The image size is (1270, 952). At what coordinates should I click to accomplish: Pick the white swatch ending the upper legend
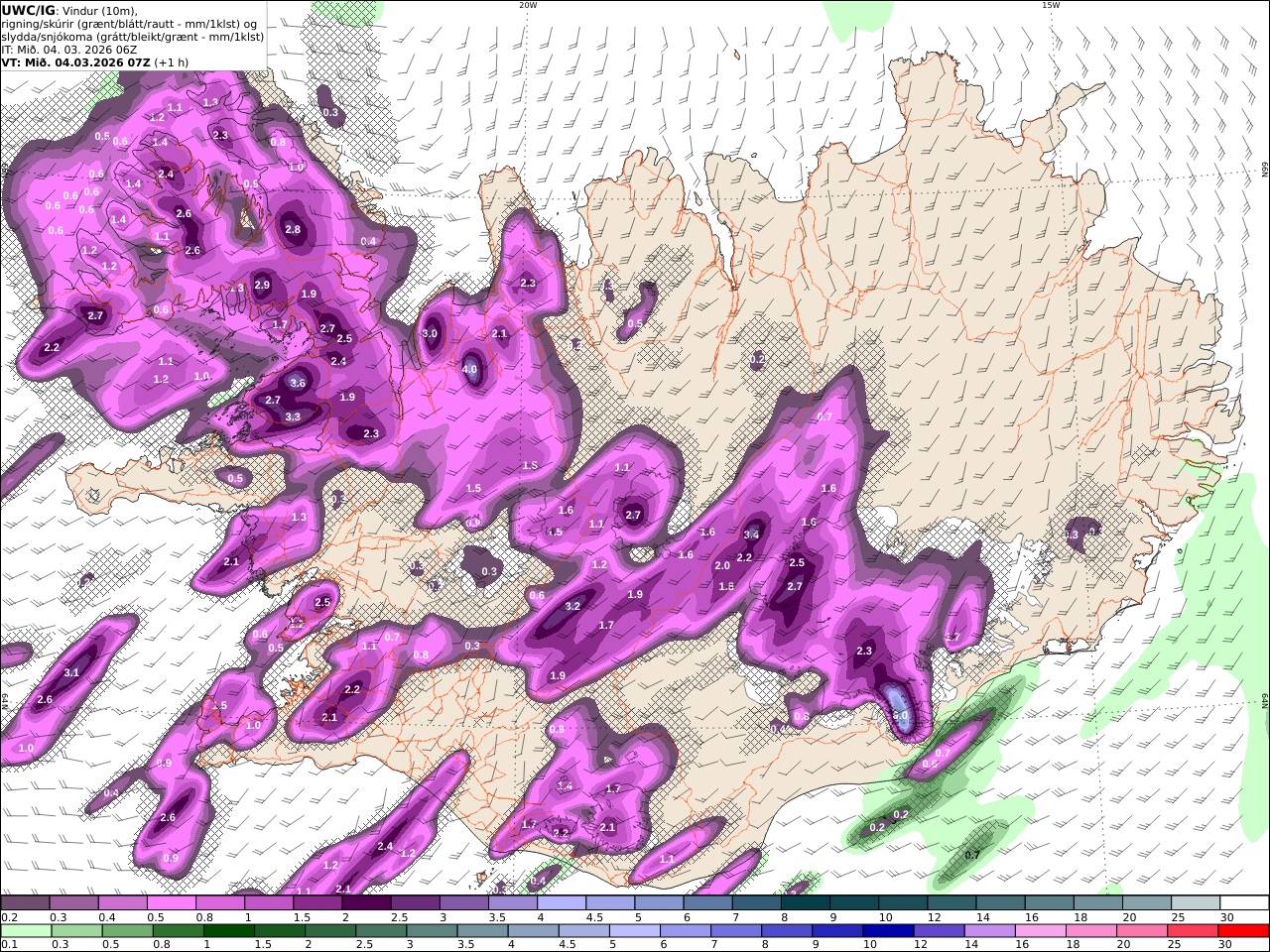[x=1244, y=903]
